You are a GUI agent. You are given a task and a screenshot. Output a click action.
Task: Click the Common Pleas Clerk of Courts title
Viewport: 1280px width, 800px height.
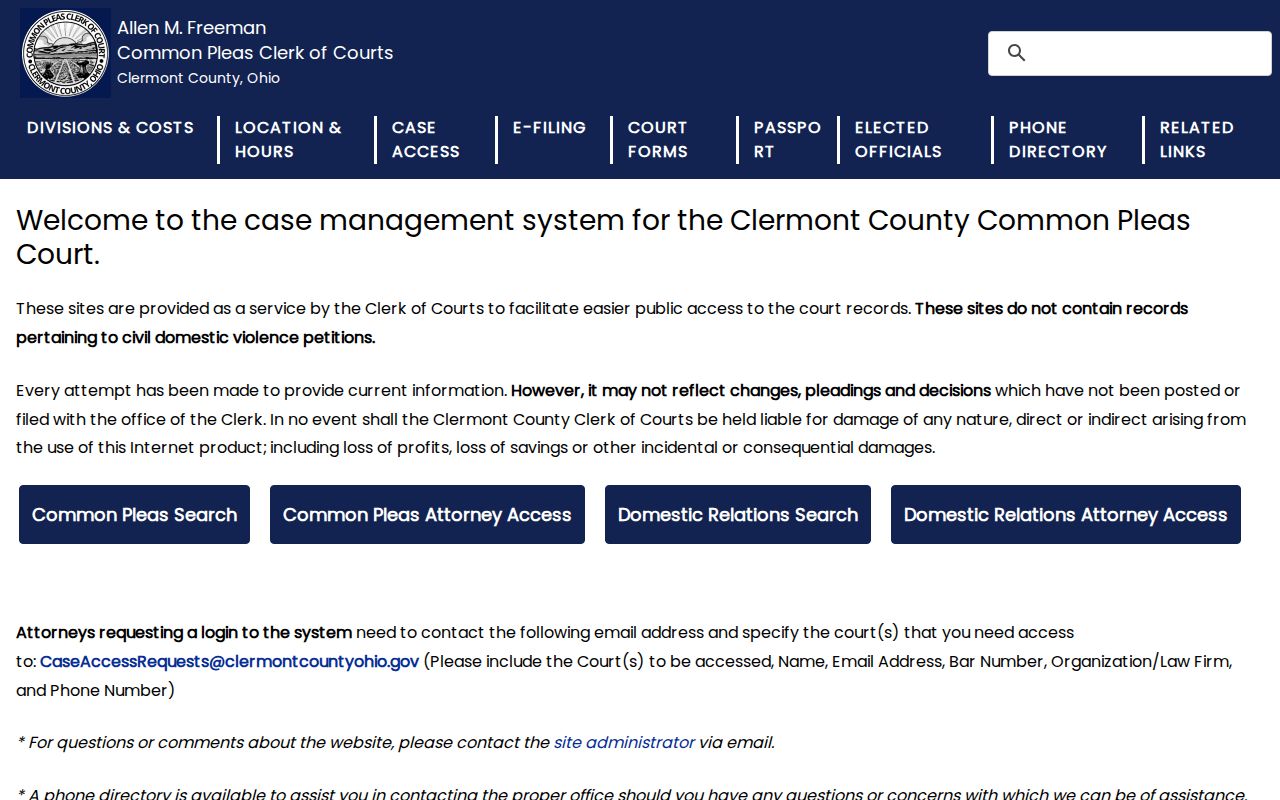click(x=255, y=53)
